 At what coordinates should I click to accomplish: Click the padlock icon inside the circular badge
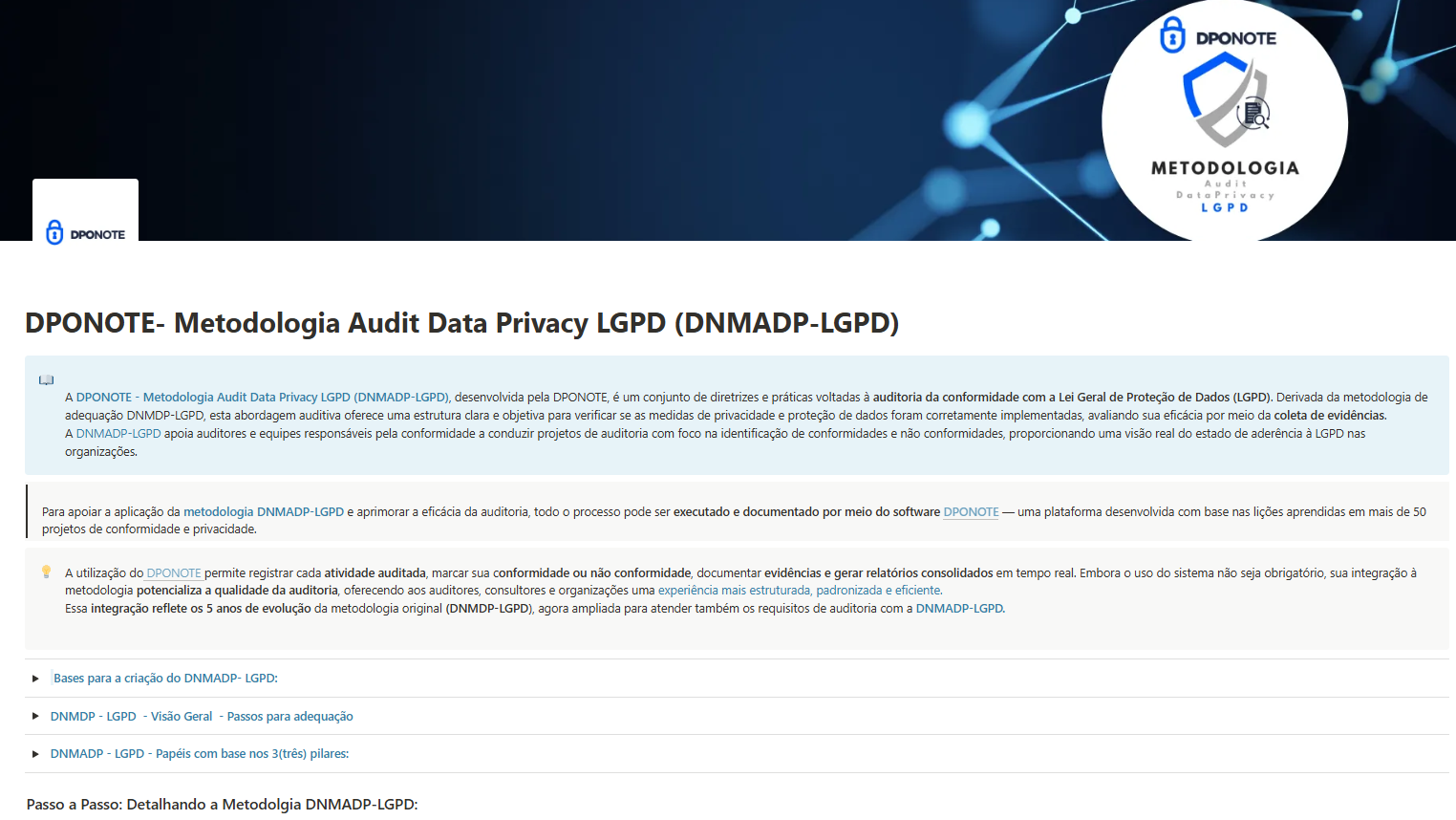(x=1172, y=36)
